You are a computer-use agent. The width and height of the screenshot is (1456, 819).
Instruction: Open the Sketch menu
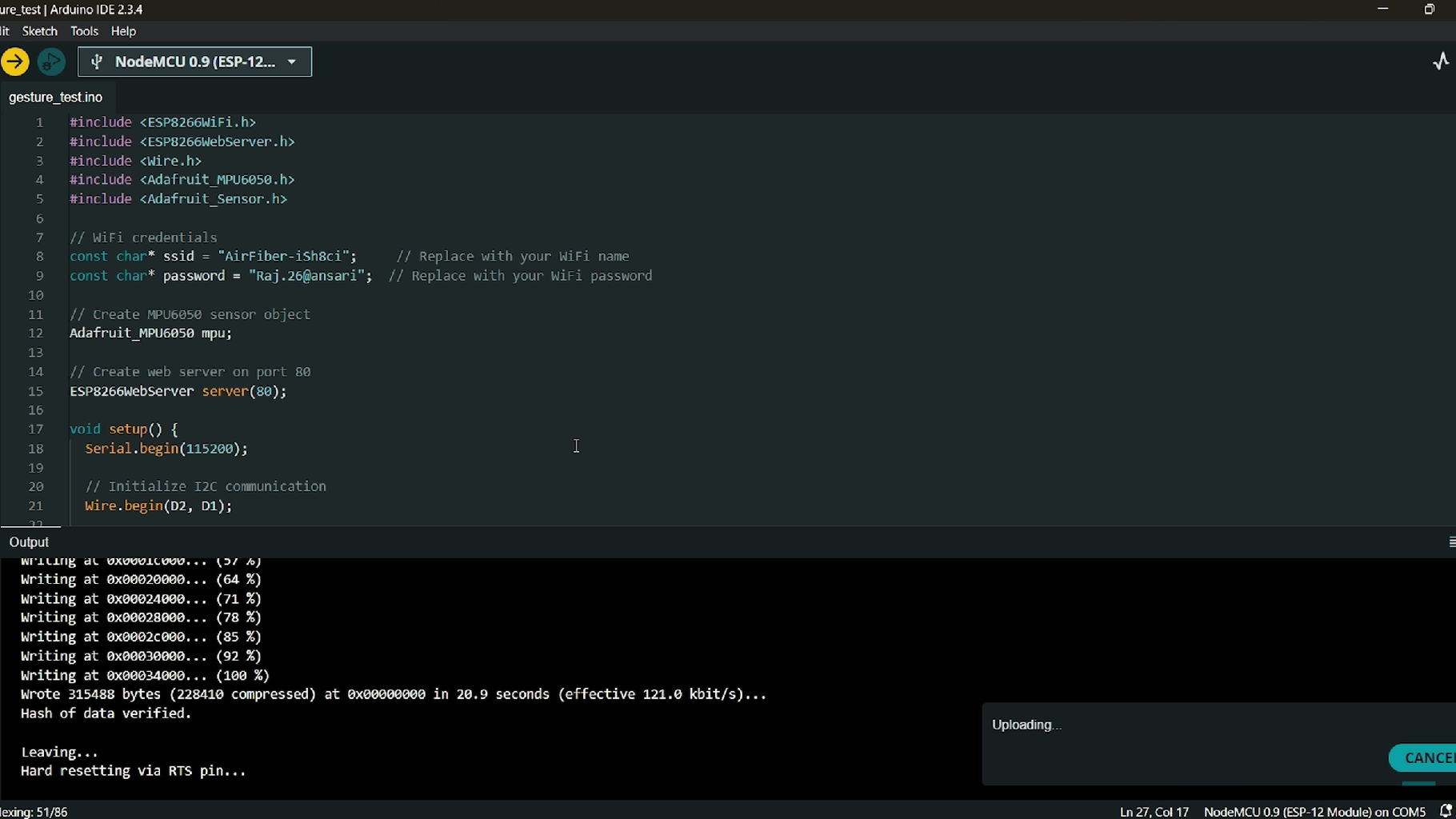(x=40, y=31)
